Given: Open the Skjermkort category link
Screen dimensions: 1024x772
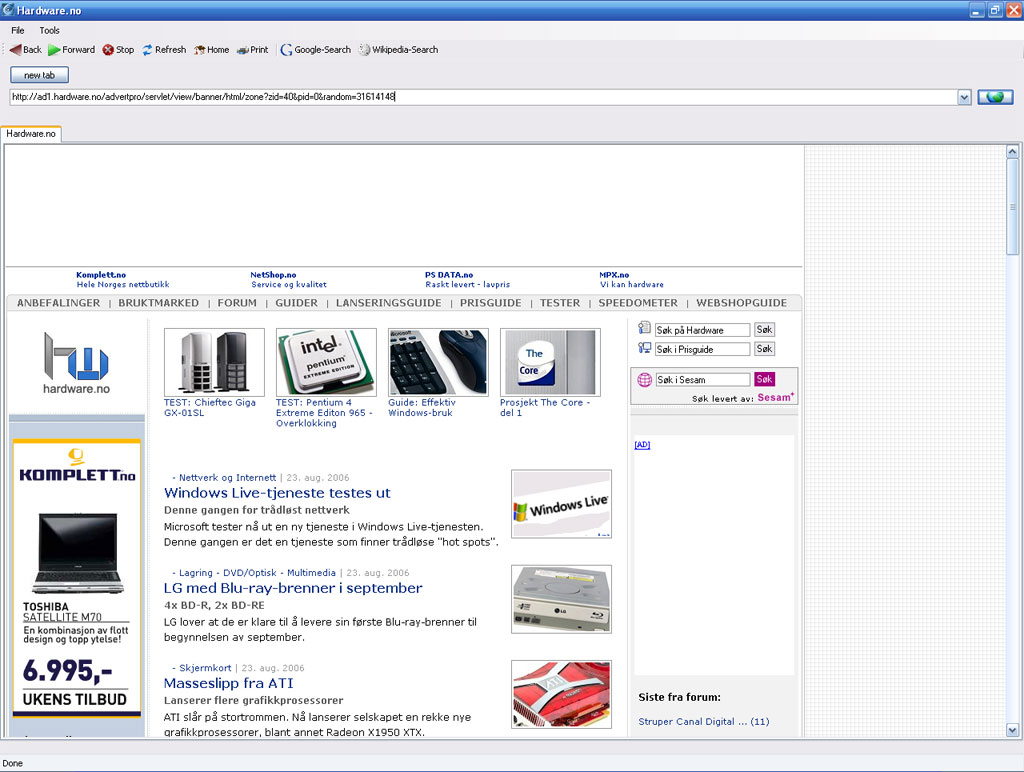Looking at the screenshot, I should 205,668.
